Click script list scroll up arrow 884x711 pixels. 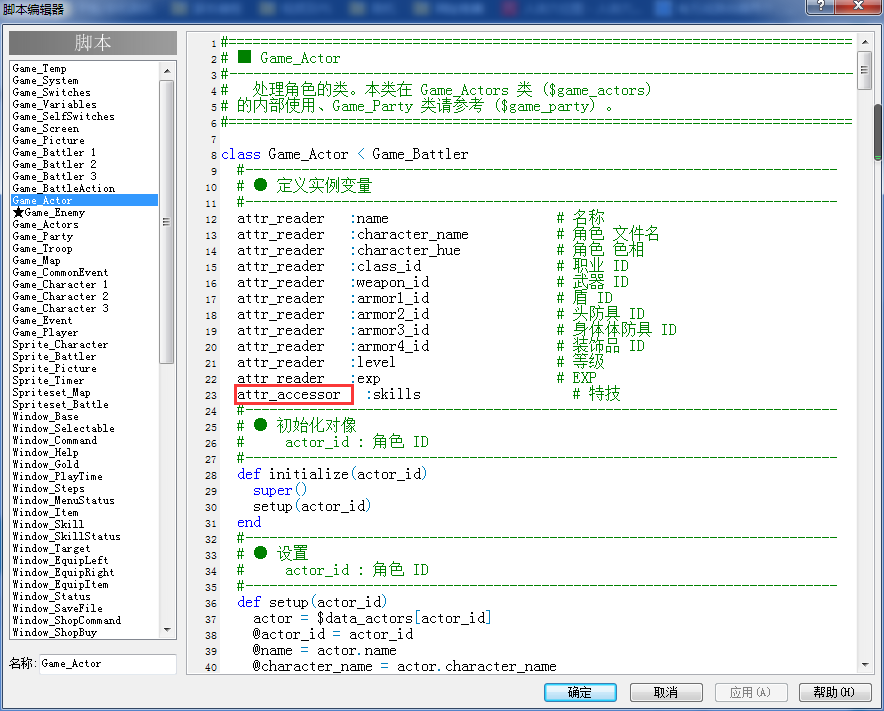tap(167, 70)
